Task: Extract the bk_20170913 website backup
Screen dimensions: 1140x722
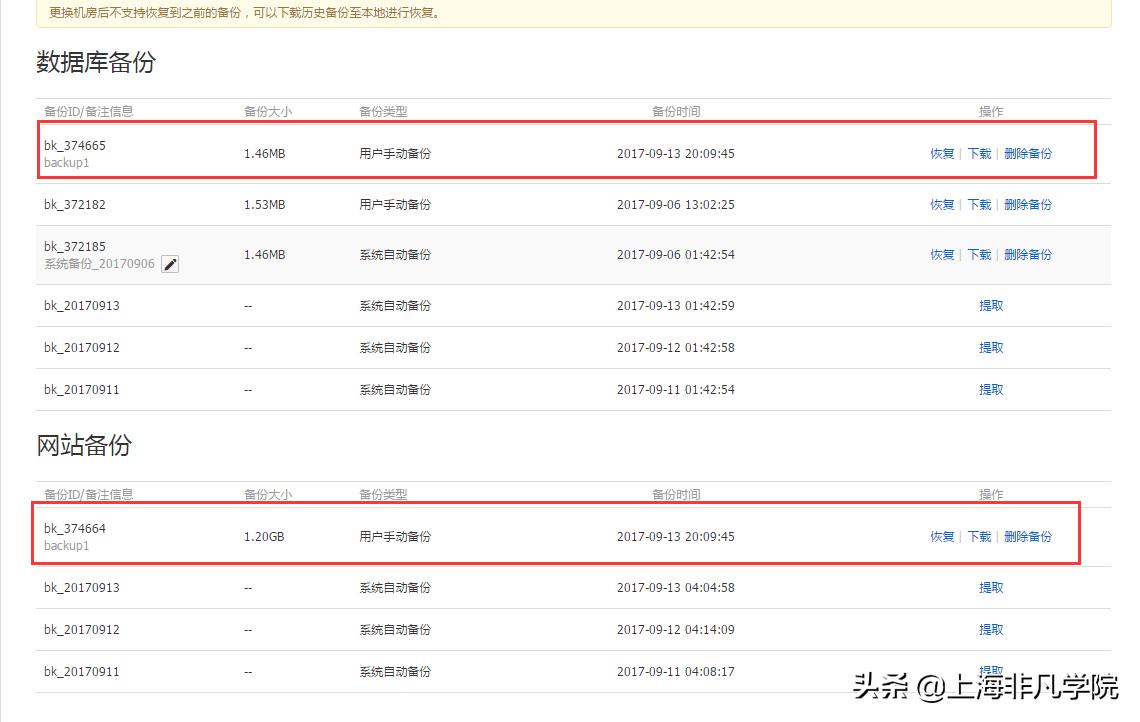Action: coord(990,587)
